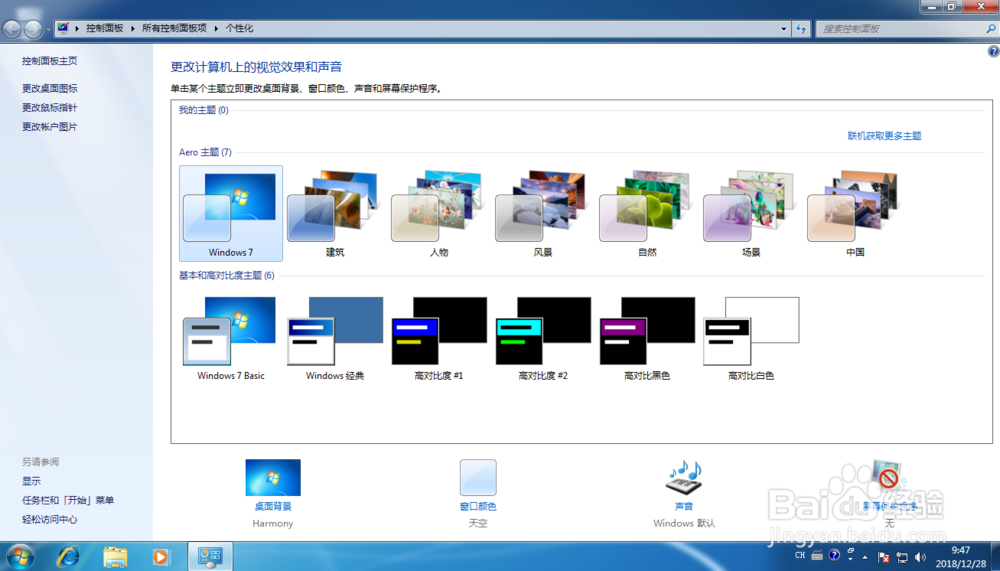Click the volume speaker tray icon
The image size is (1000, 571).
920,557
